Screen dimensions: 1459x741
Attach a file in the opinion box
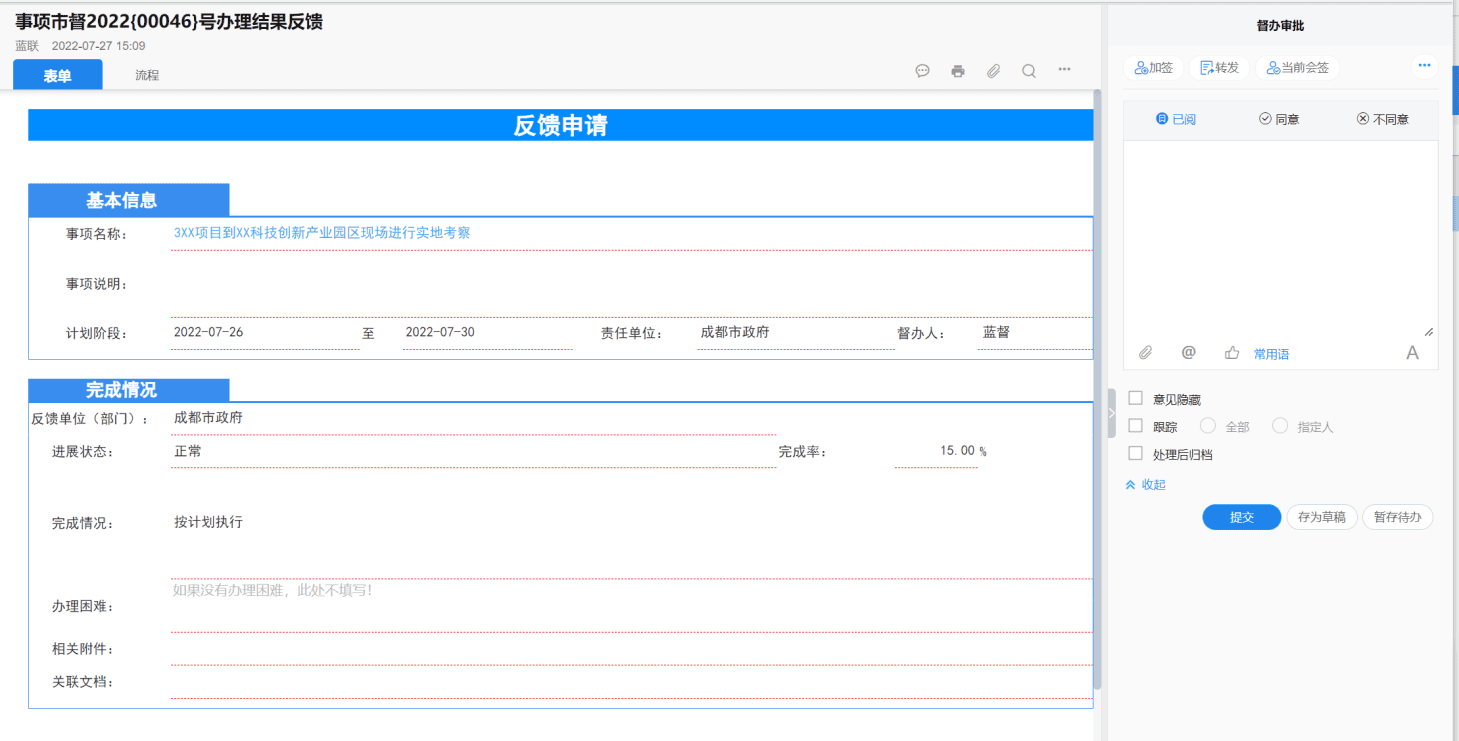point(1146,353)
